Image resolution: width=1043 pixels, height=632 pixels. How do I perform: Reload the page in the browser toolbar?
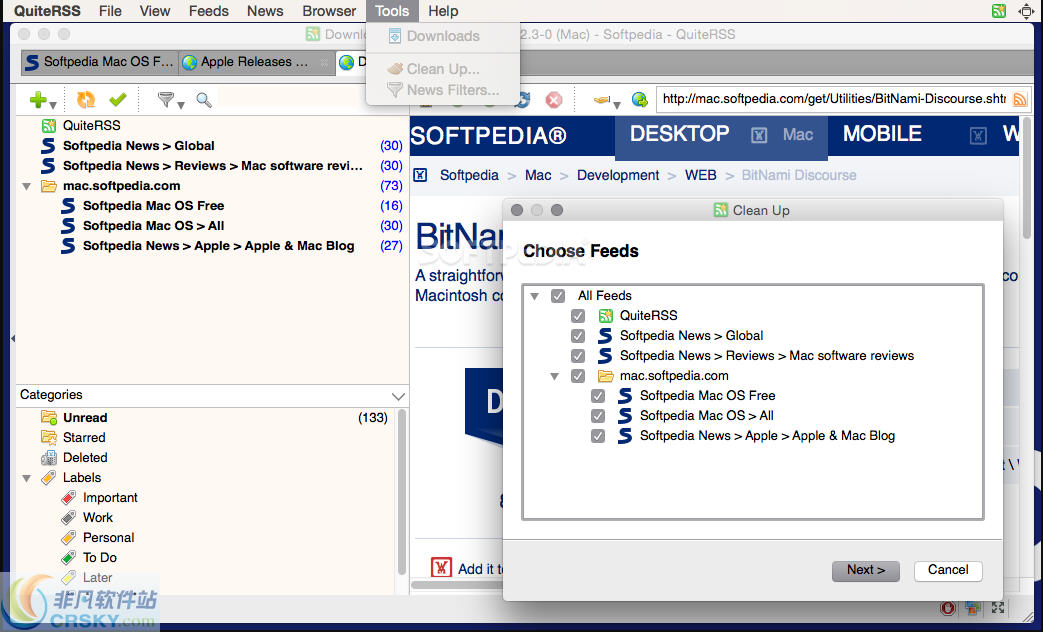(523, 100)
